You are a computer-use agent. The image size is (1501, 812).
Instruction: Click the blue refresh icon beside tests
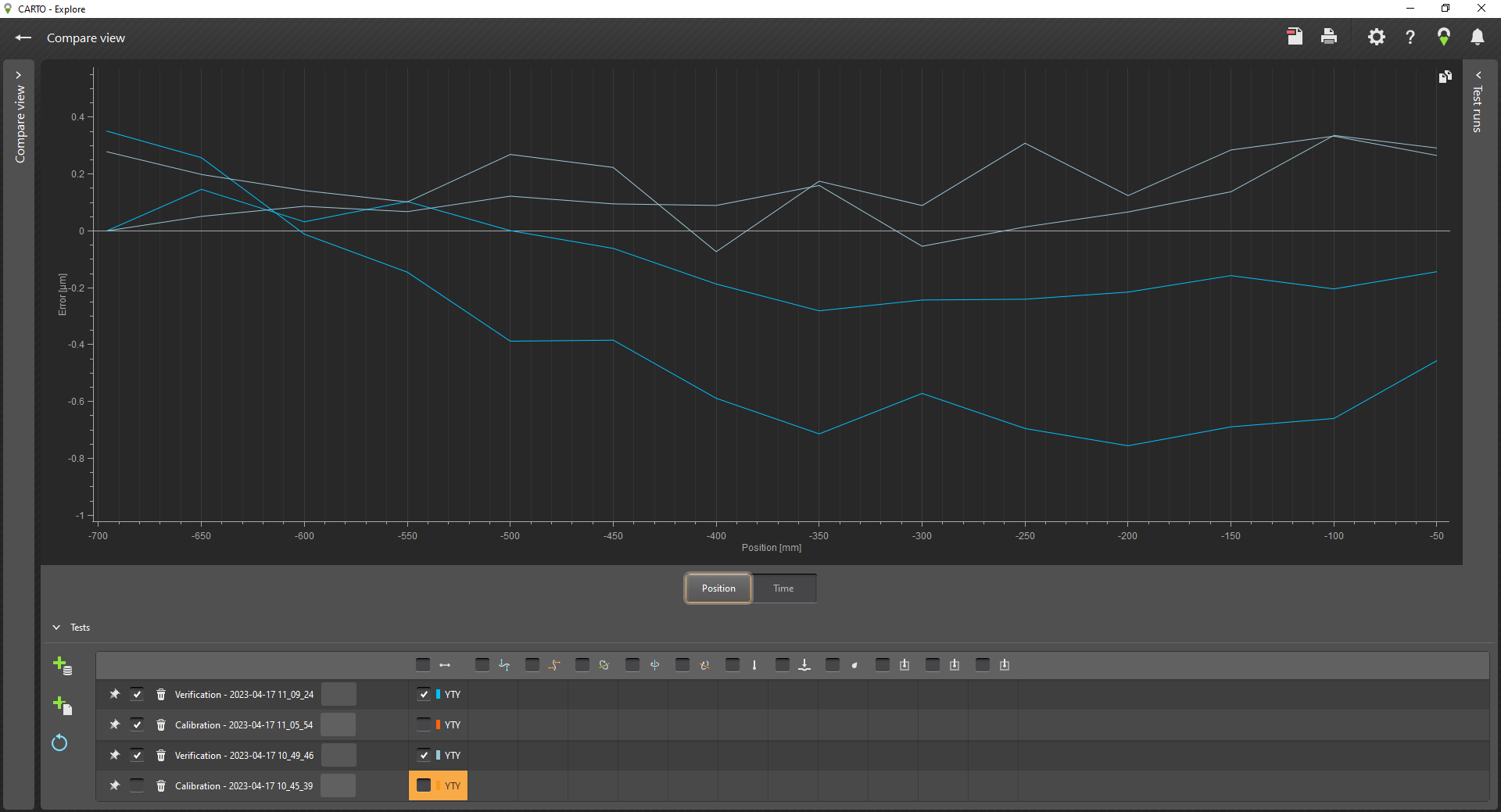59,742
